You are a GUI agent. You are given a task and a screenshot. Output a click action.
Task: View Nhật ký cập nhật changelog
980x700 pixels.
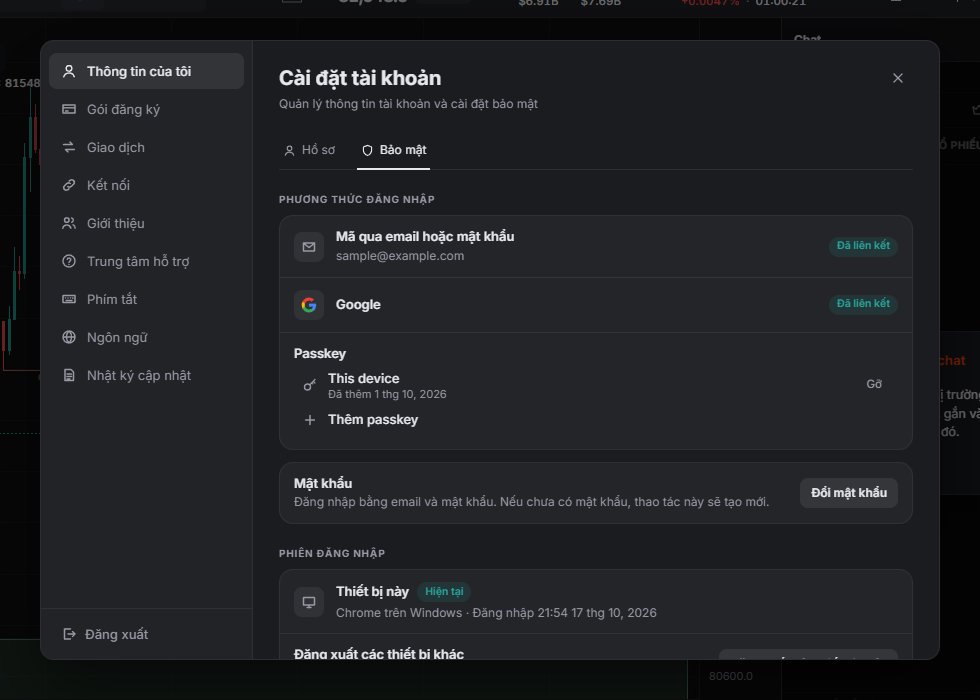click(x=146, y=375)
